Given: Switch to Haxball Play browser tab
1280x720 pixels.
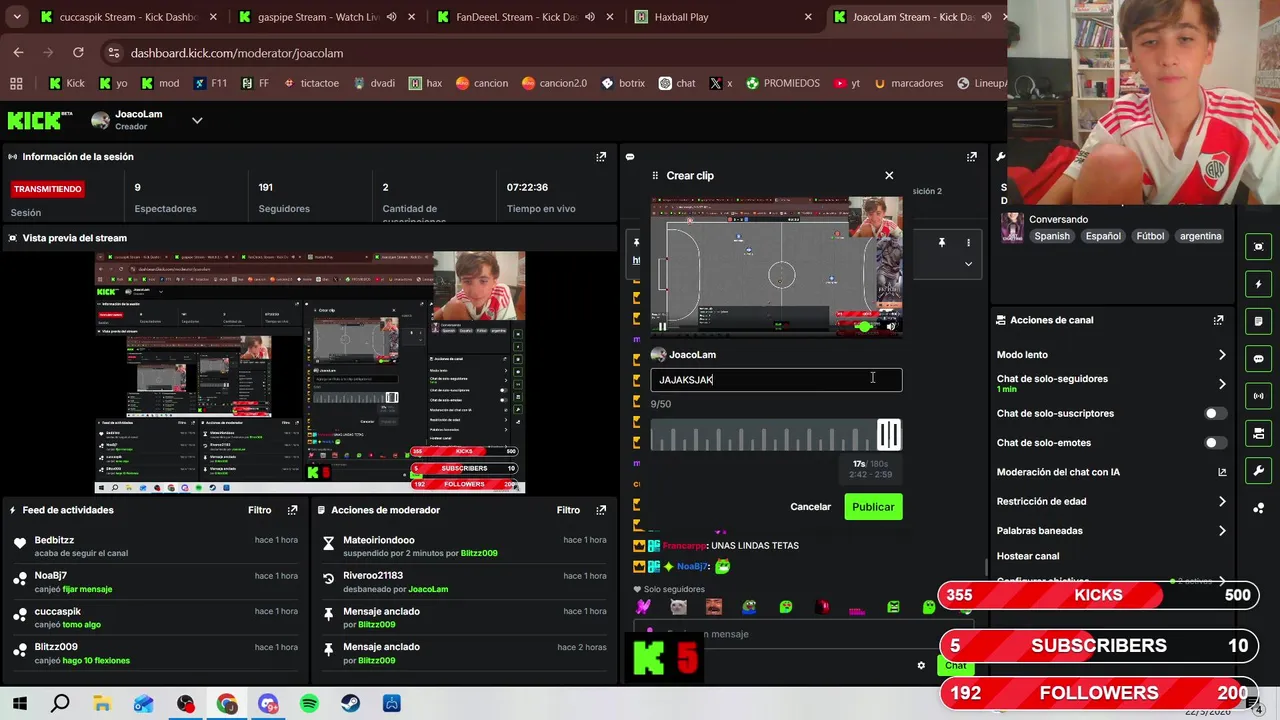Looking at the screenshot, I should [713, 17].
